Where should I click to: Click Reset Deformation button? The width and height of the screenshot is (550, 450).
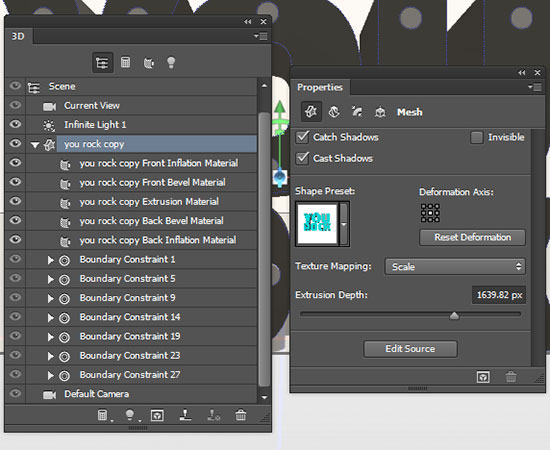(x=472, y=237)
